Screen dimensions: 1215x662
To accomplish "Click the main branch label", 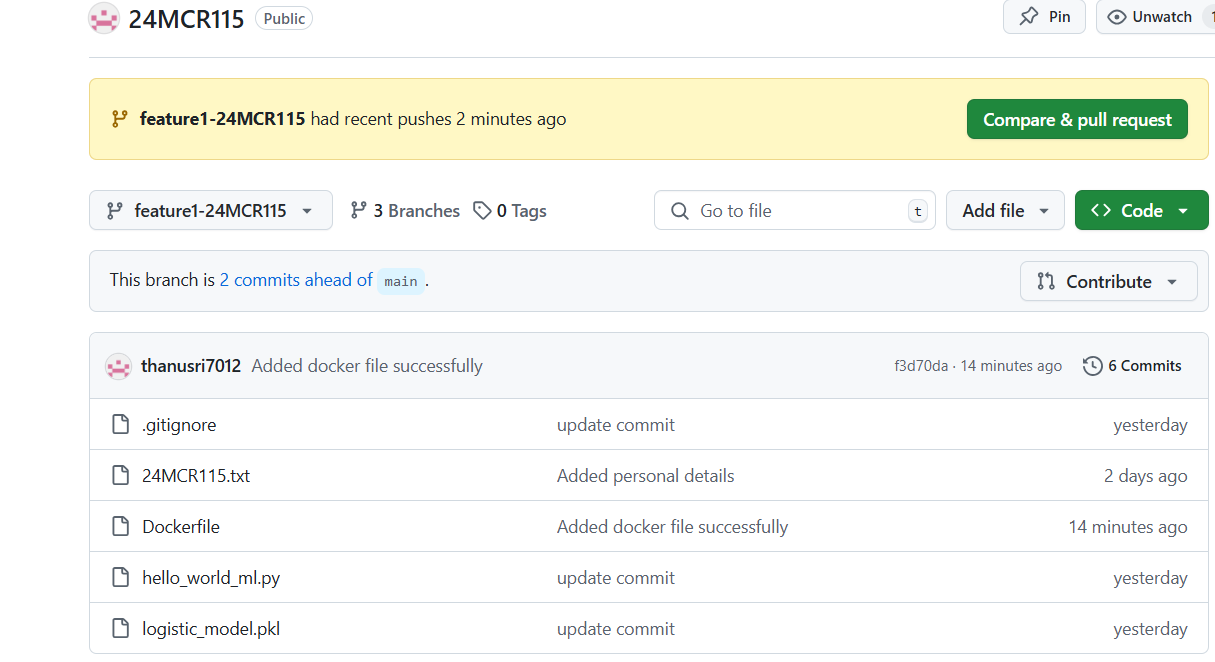I will 401,281.
